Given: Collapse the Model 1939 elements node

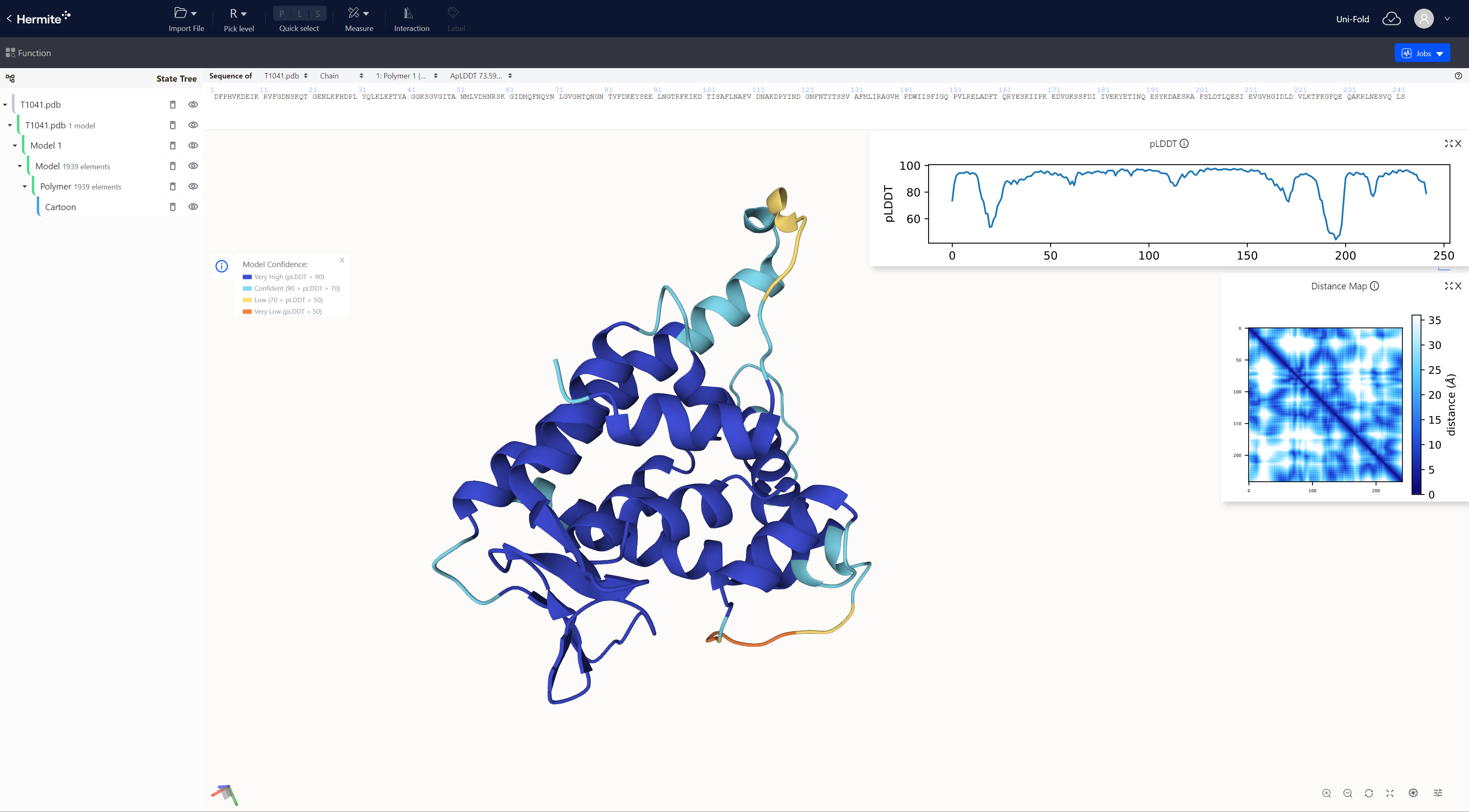Looking at the screenshot, I should (x=20, y=166).
